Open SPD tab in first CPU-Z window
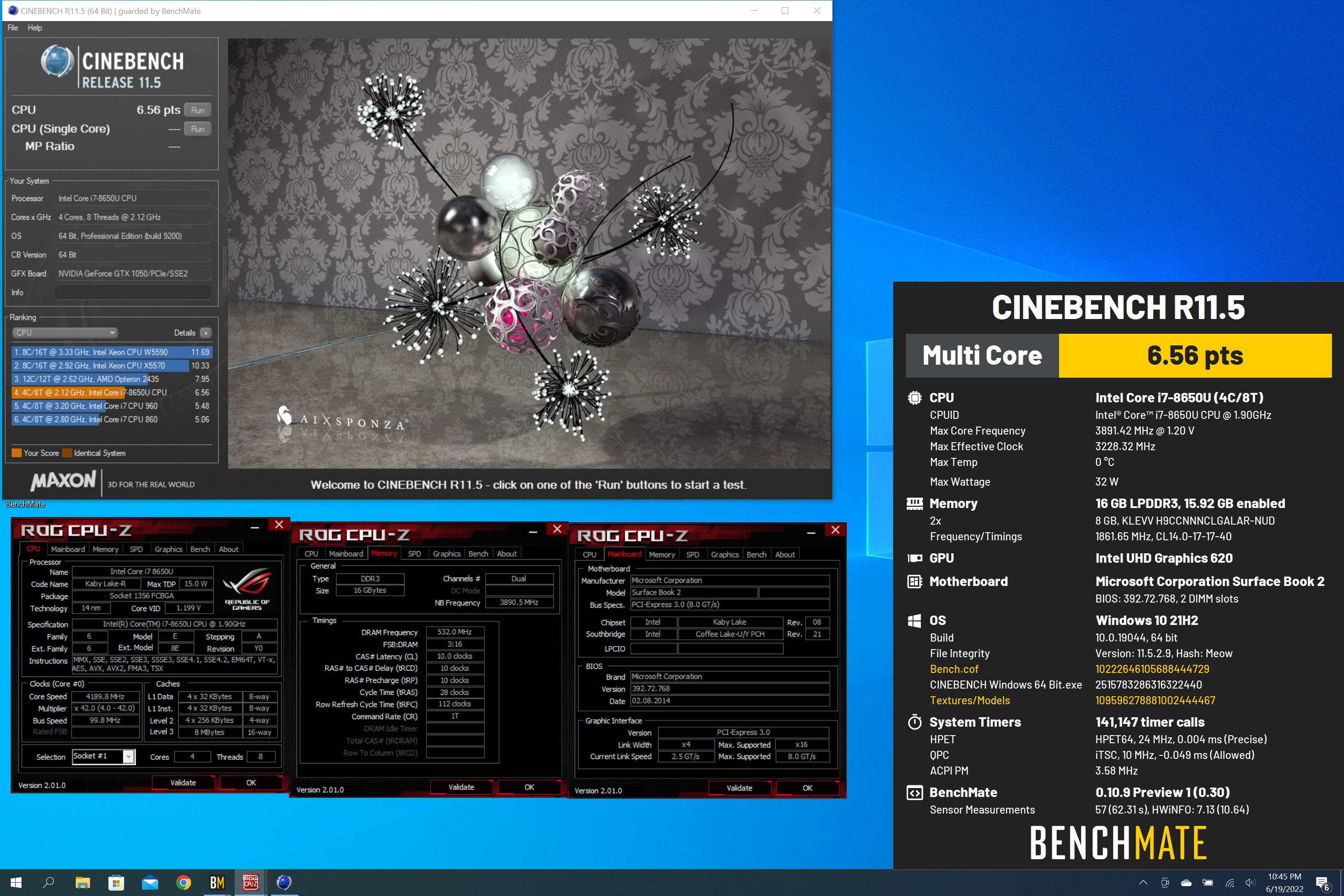This screenshot has height=896, width=1344. pos(136,549)
